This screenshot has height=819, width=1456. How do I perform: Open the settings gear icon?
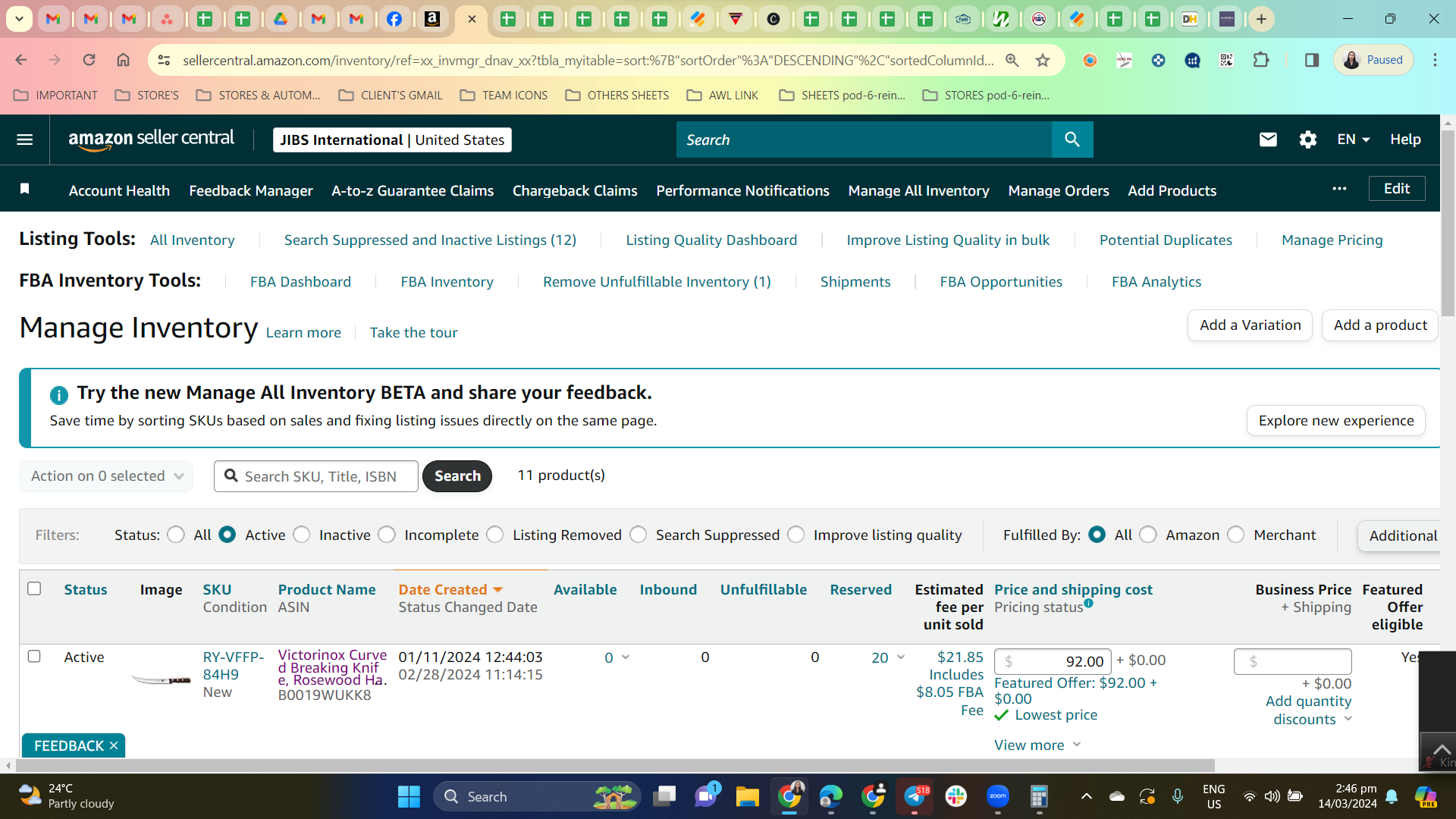click(1307, 140)
